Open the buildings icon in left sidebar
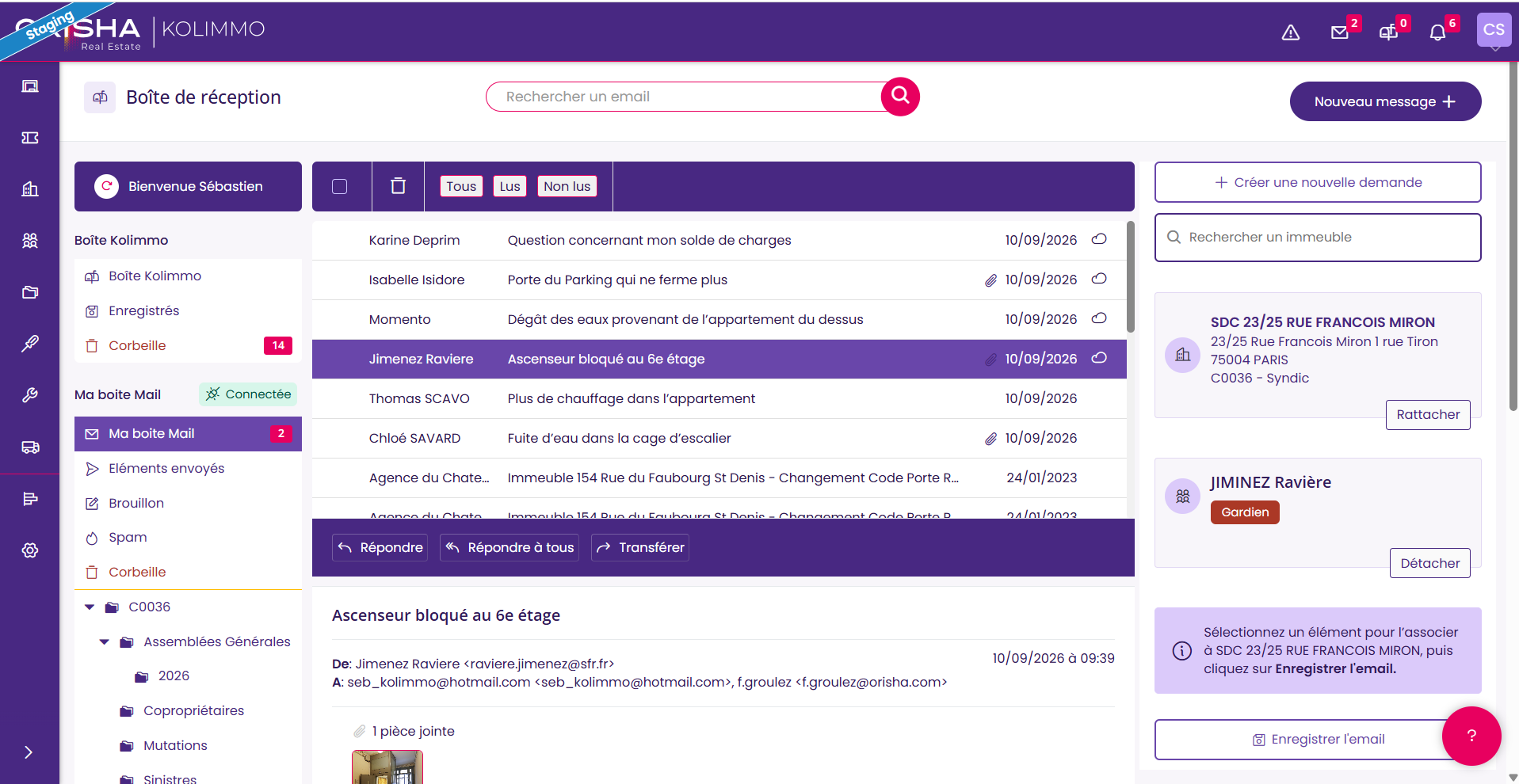The width and height of the screenshot is (1519, 784). coord(30,188)
